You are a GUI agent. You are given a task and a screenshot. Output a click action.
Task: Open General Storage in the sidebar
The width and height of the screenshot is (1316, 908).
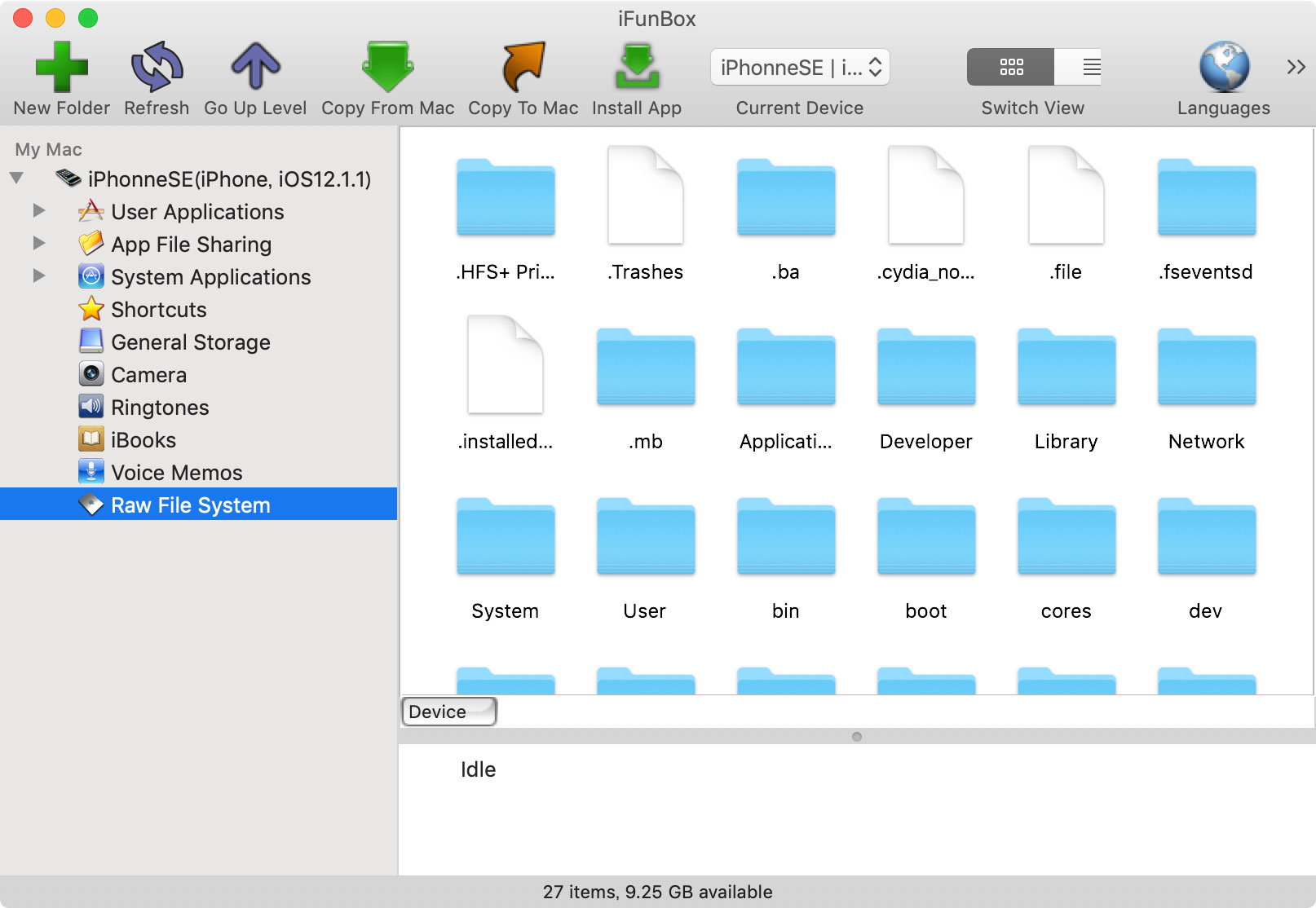[x=191, y=342]
